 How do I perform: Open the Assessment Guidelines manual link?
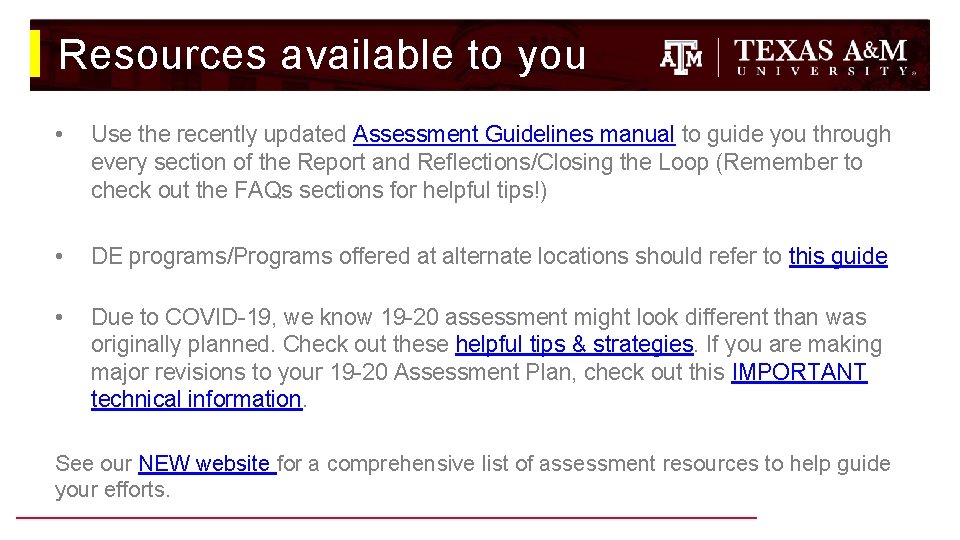pyautogui.click(x=514, y=134)
